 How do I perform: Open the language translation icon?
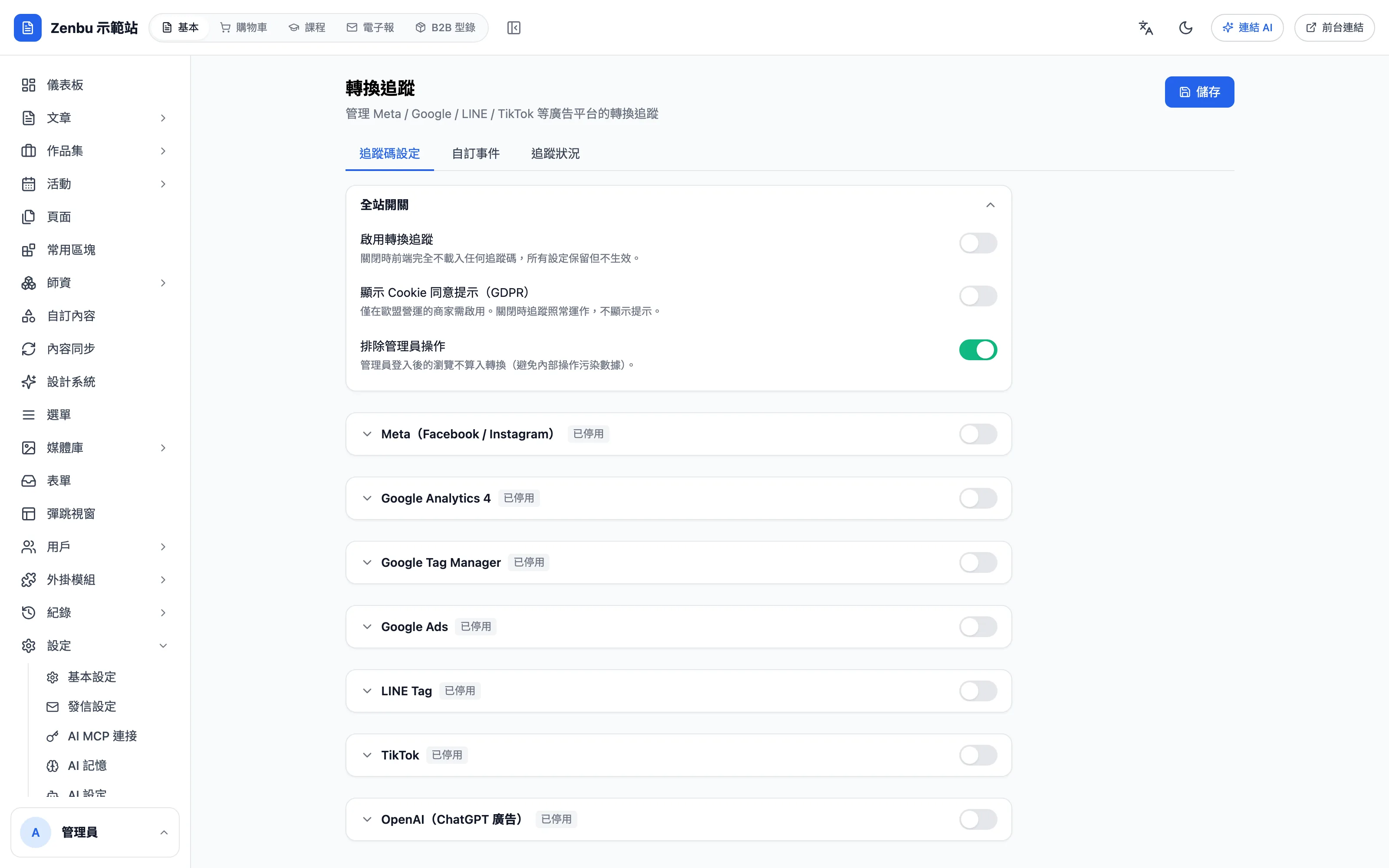click(1145, 27)
